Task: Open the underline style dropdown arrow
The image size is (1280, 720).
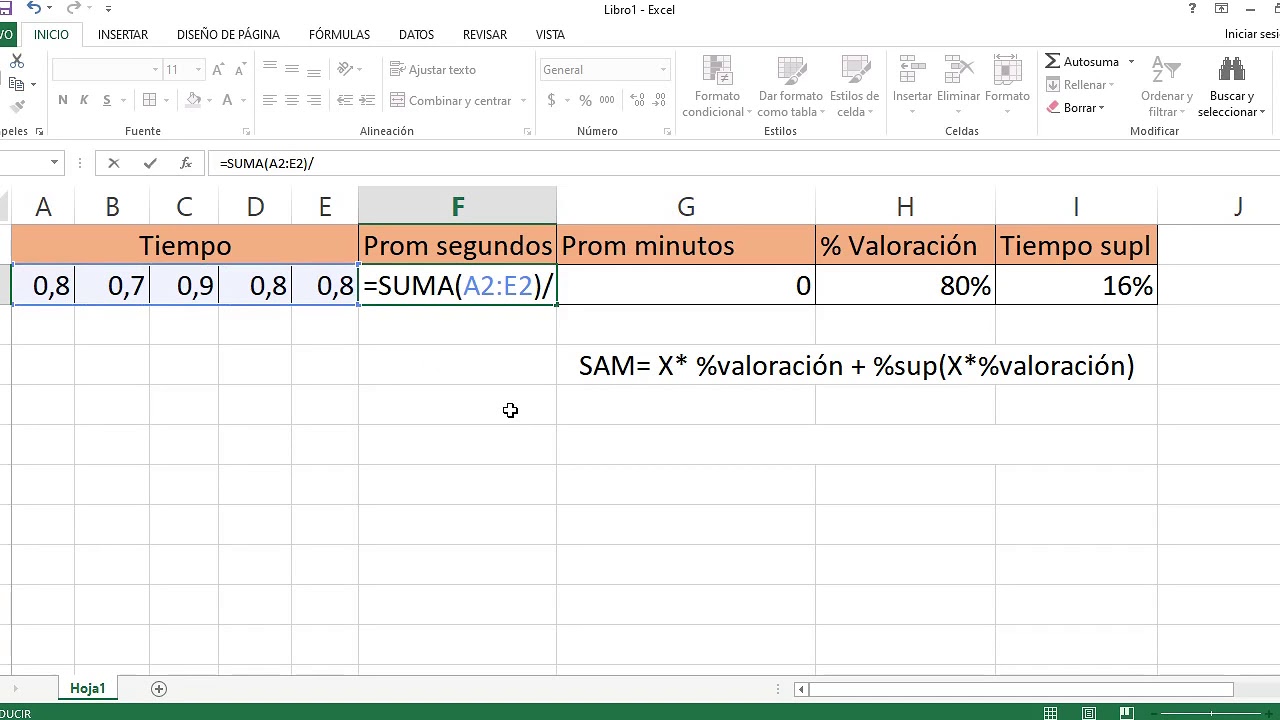Action: [123, 101]
